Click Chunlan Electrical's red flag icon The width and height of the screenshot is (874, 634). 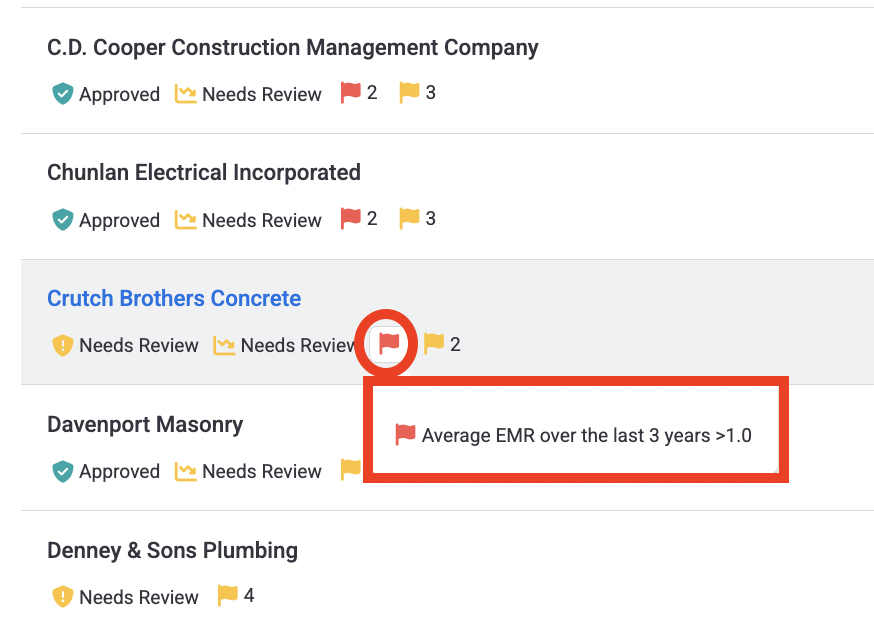(351, 219)
